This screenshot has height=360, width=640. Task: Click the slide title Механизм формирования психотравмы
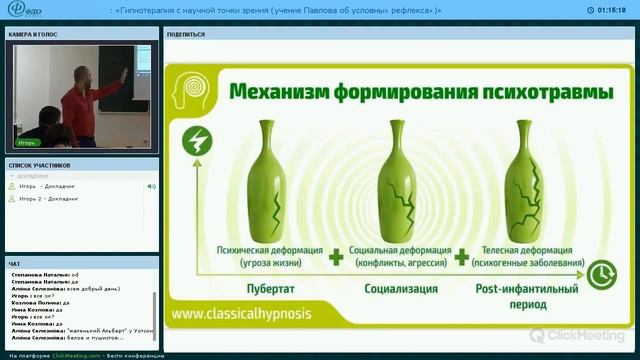click(x=421, y=91)
